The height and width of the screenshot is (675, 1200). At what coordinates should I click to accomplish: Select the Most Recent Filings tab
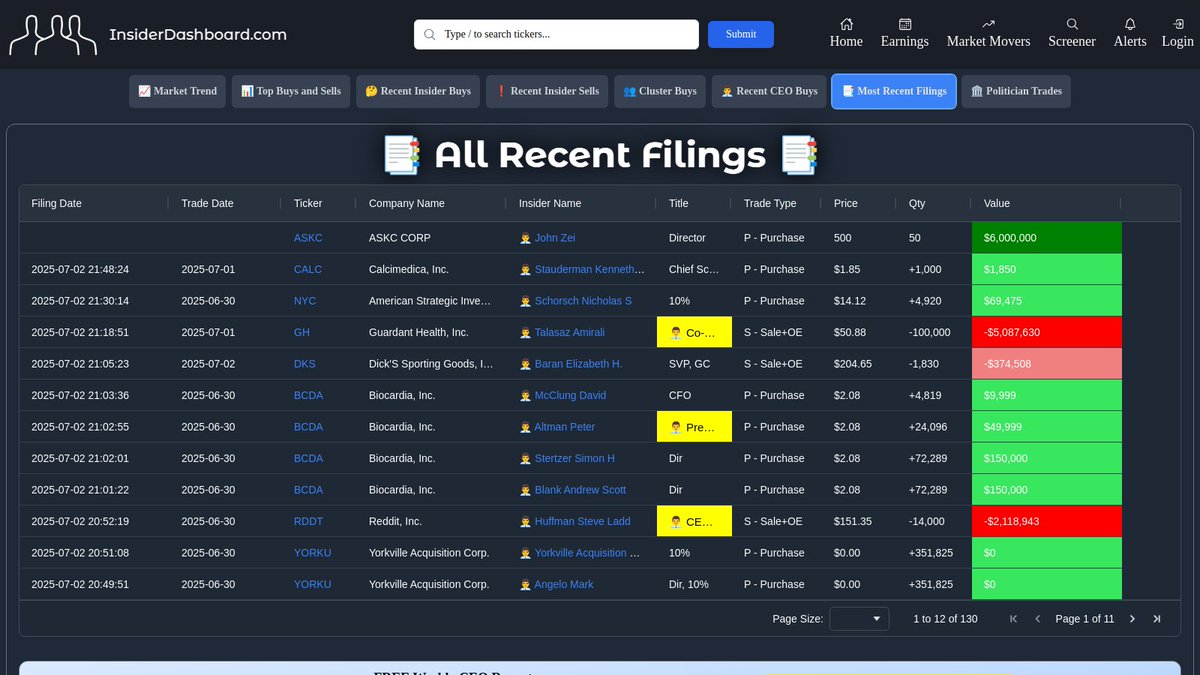click(894, 91)
